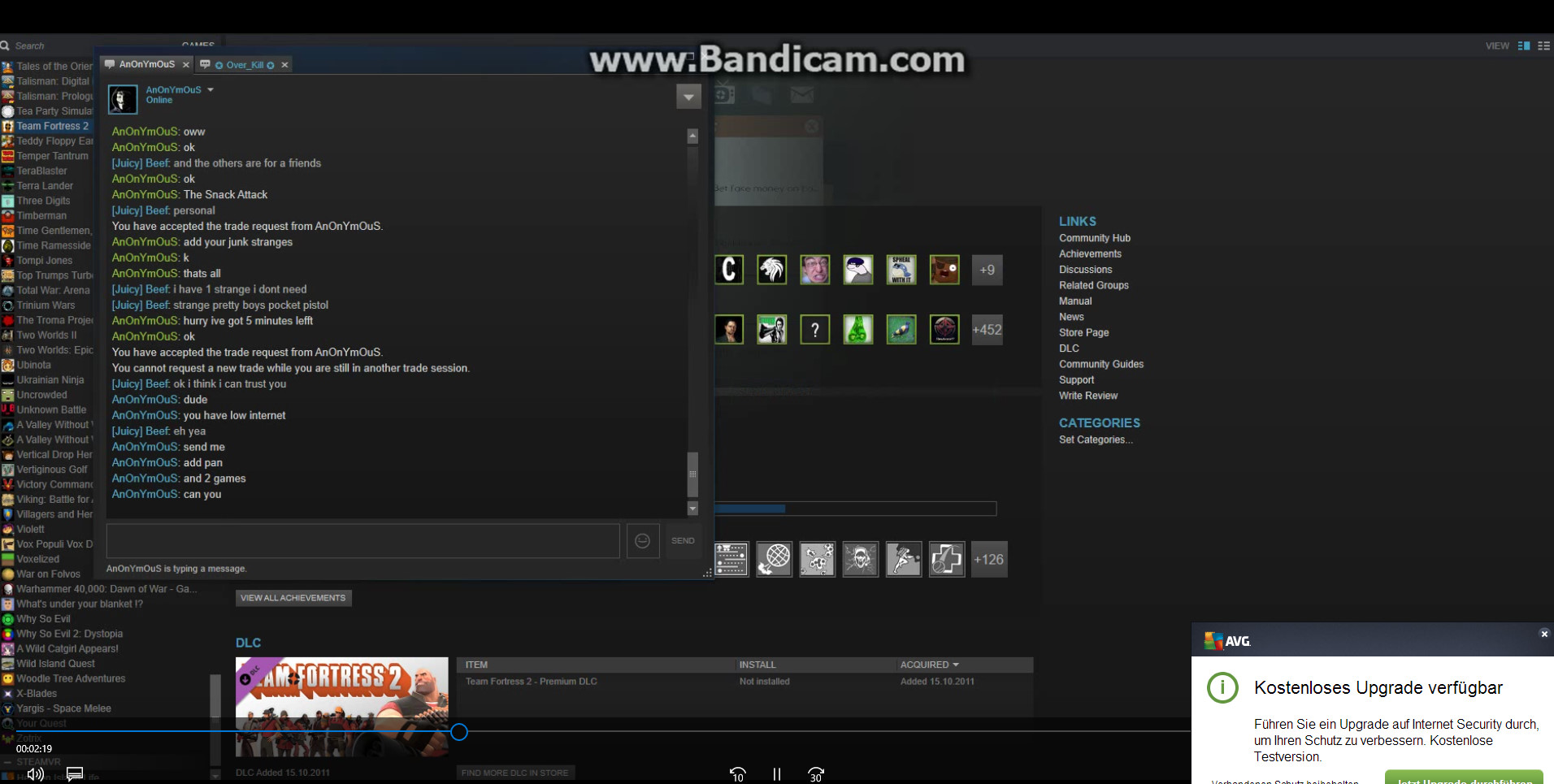Pause the video playback
The height and width of the screenshot is (784, 1554).
click(776, 774)
